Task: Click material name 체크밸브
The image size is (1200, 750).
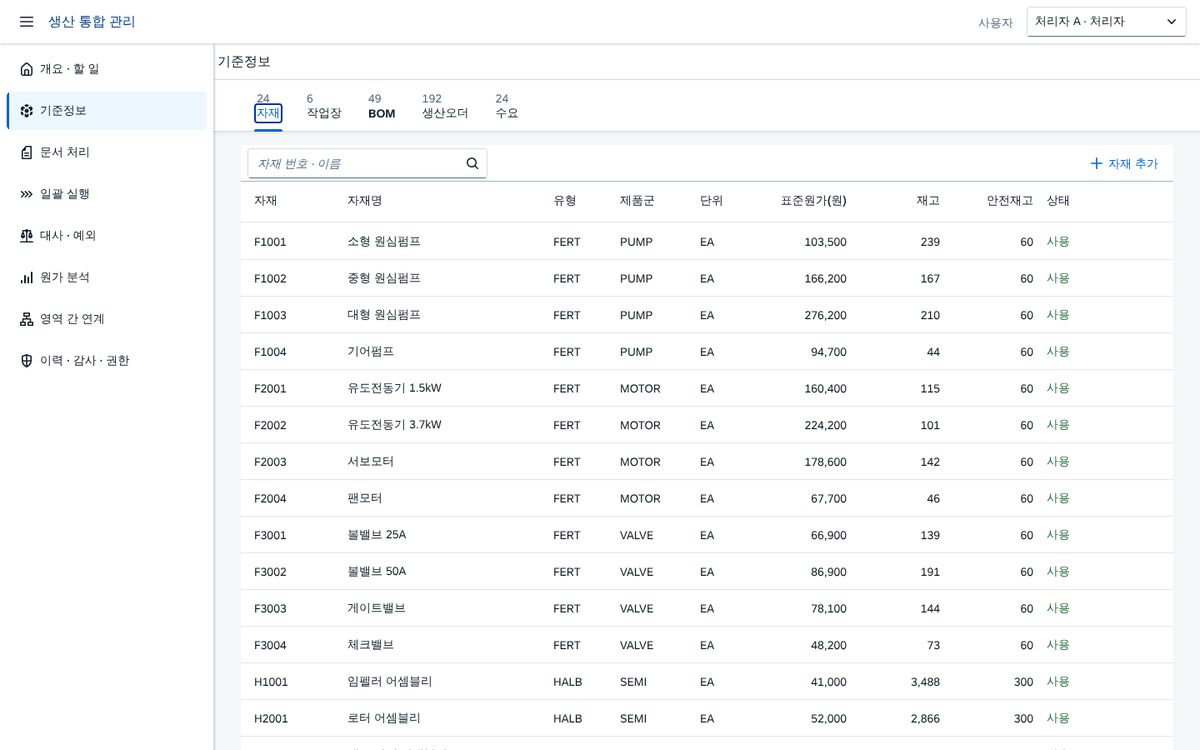Action: pos(371,645)
